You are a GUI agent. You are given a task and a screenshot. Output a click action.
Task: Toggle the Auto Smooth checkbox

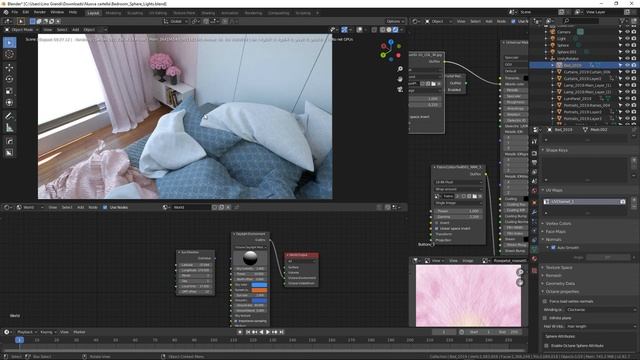click(x=553, y=248)
